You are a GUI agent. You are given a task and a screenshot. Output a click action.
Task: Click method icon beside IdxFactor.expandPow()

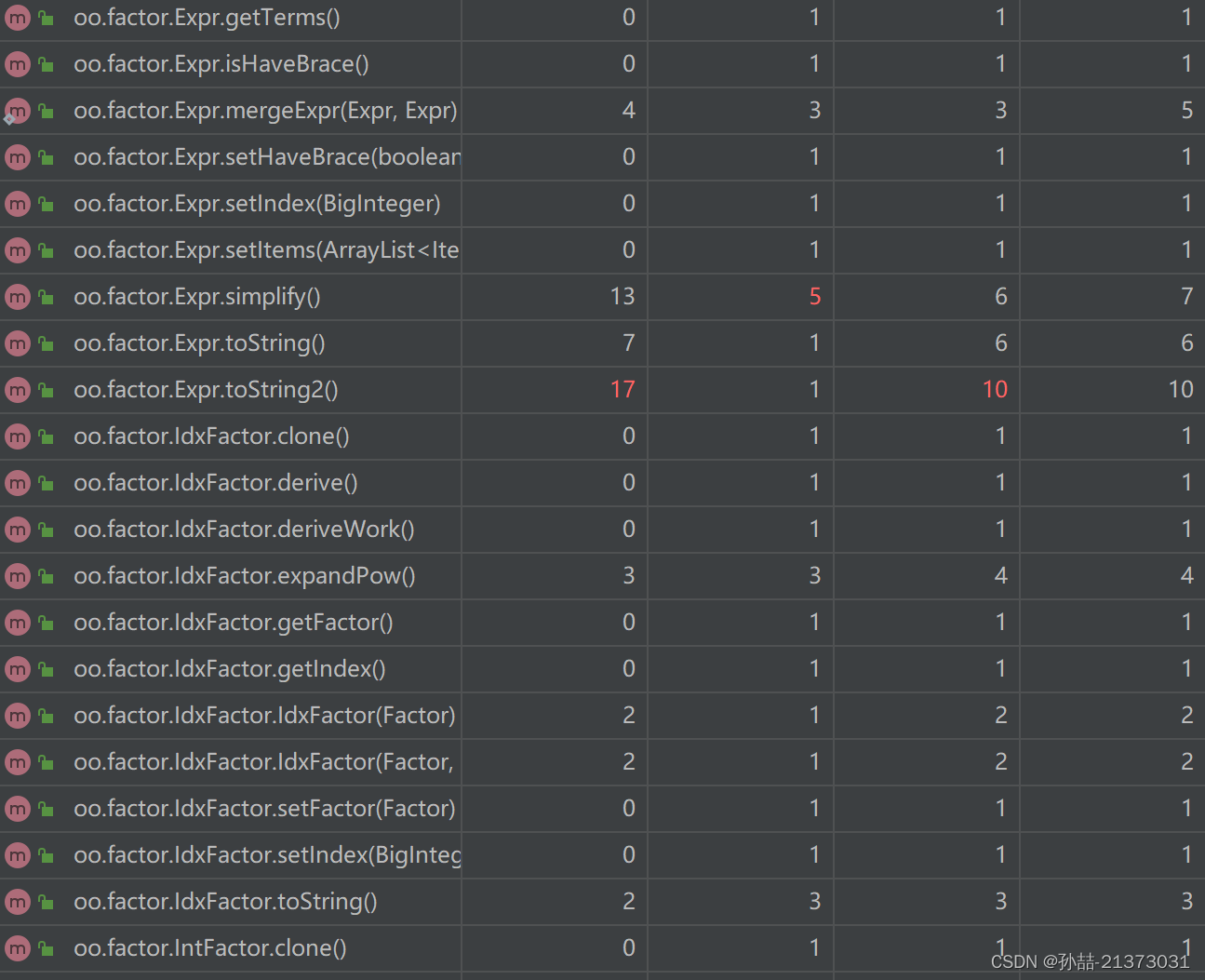18,576
